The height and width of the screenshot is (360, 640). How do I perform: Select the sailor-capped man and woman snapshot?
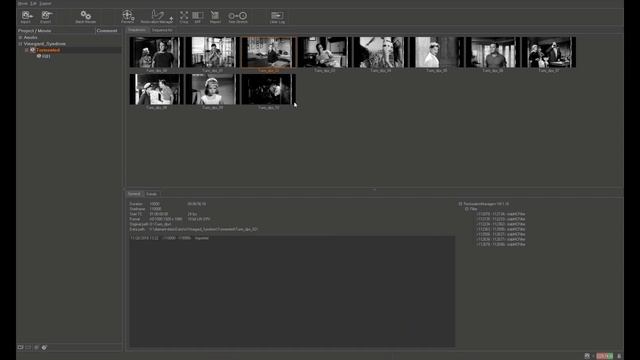[x=157, y=89]
